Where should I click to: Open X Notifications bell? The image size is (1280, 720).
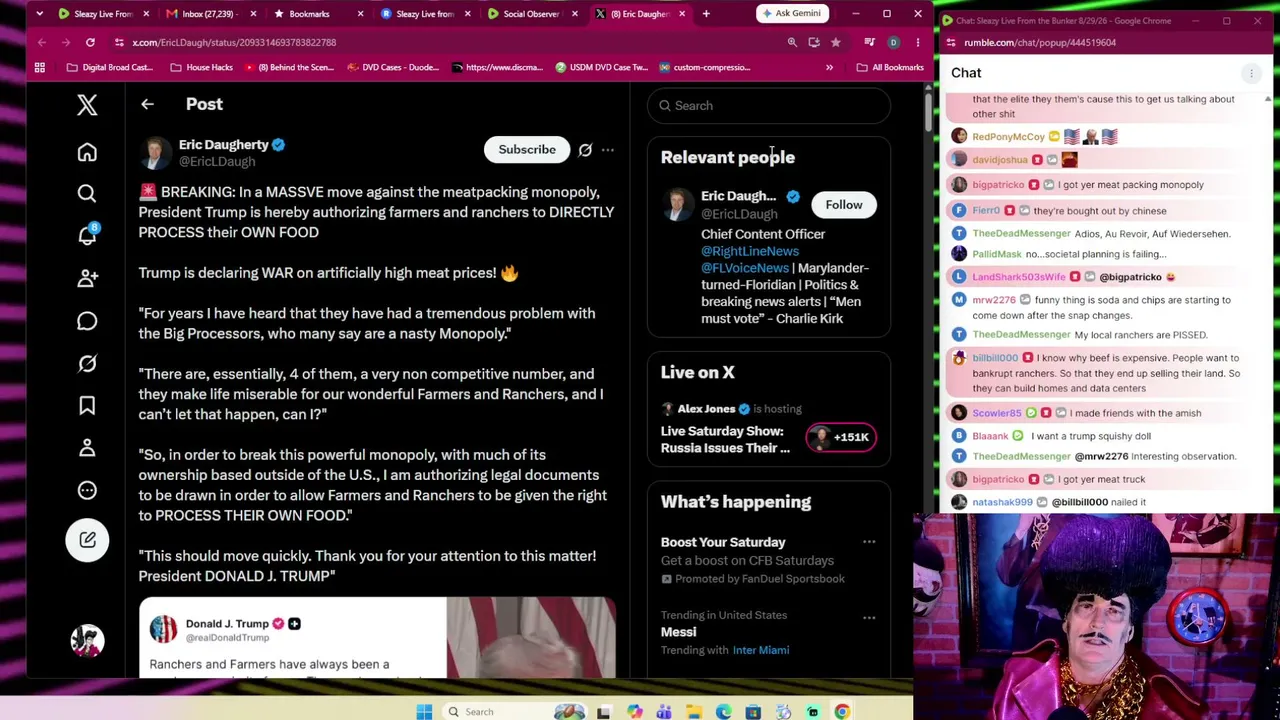87,235
